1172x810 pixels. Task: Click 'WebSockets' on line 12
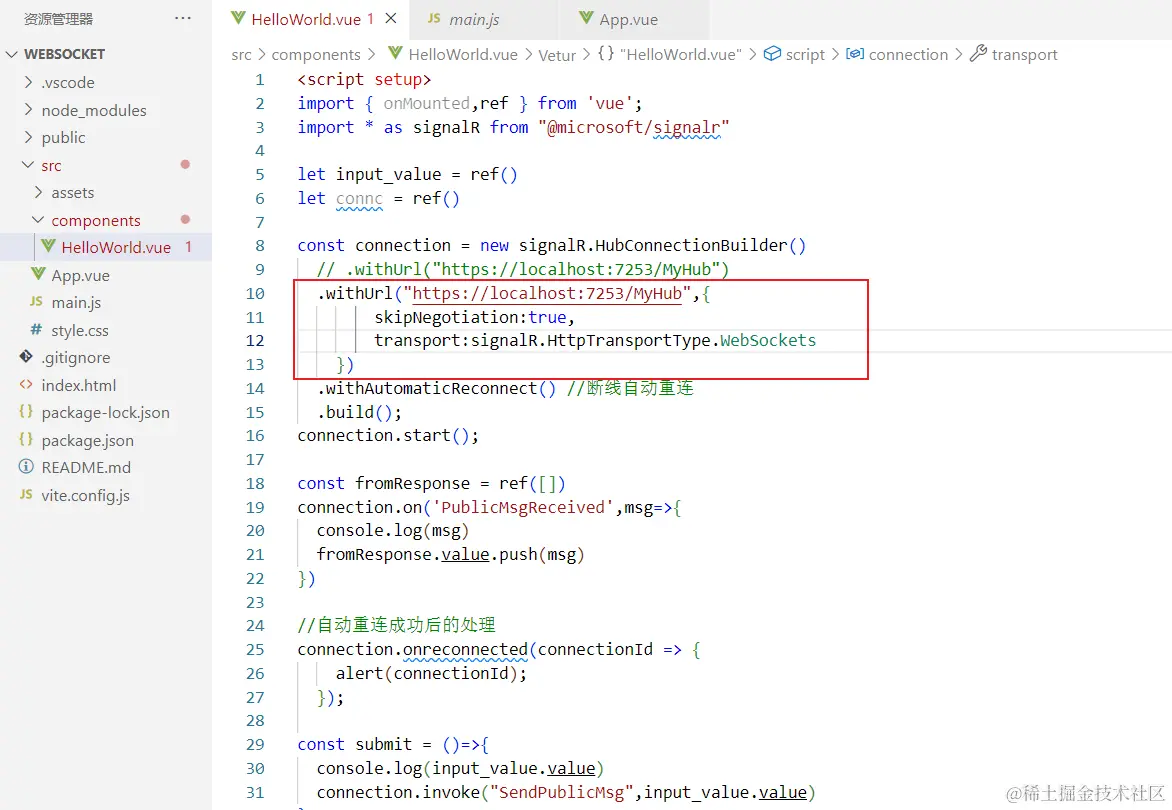(768, 341)
